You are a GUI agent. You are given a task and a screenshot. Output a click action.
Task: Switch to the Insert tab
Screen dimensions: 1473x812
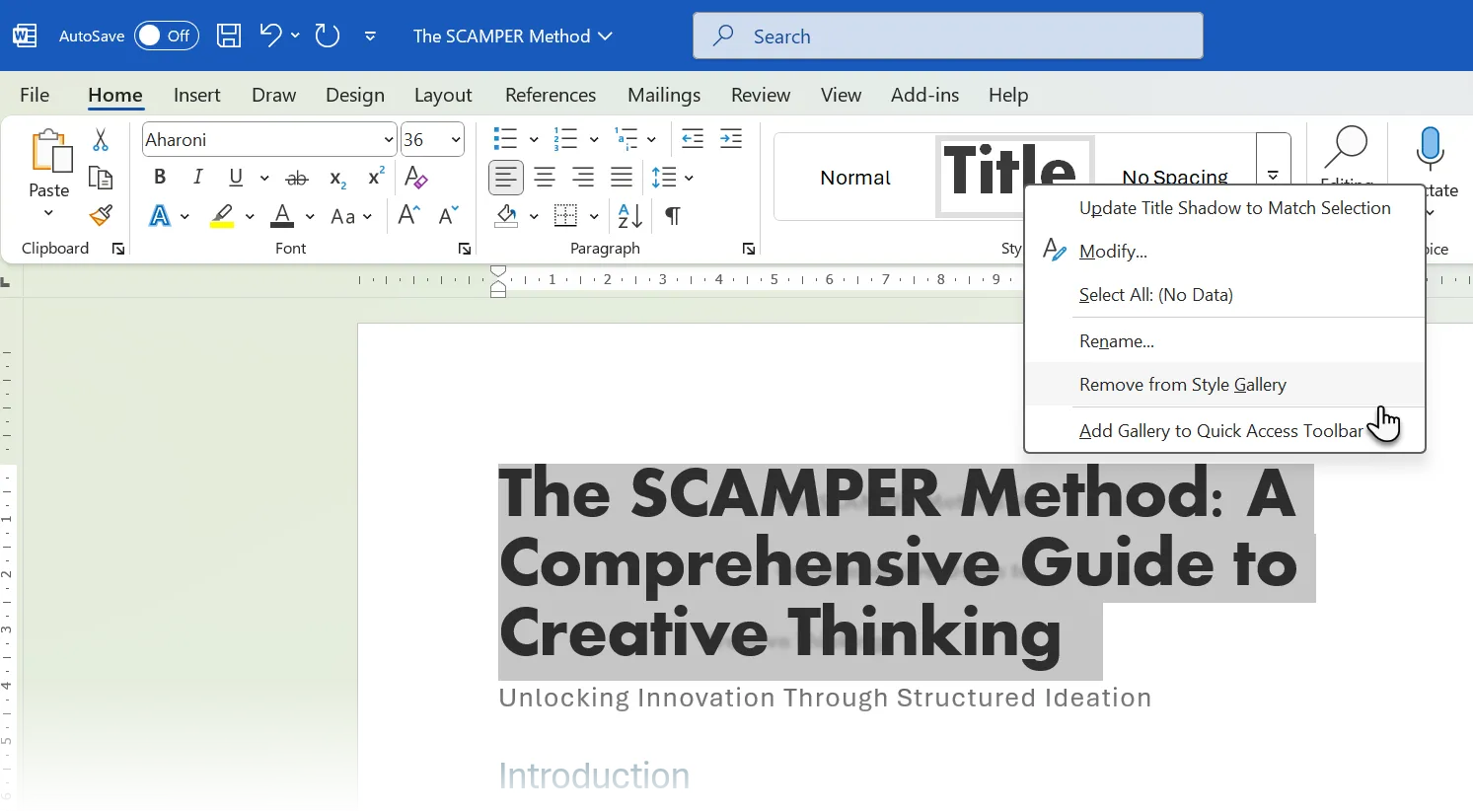click(196, 95)
